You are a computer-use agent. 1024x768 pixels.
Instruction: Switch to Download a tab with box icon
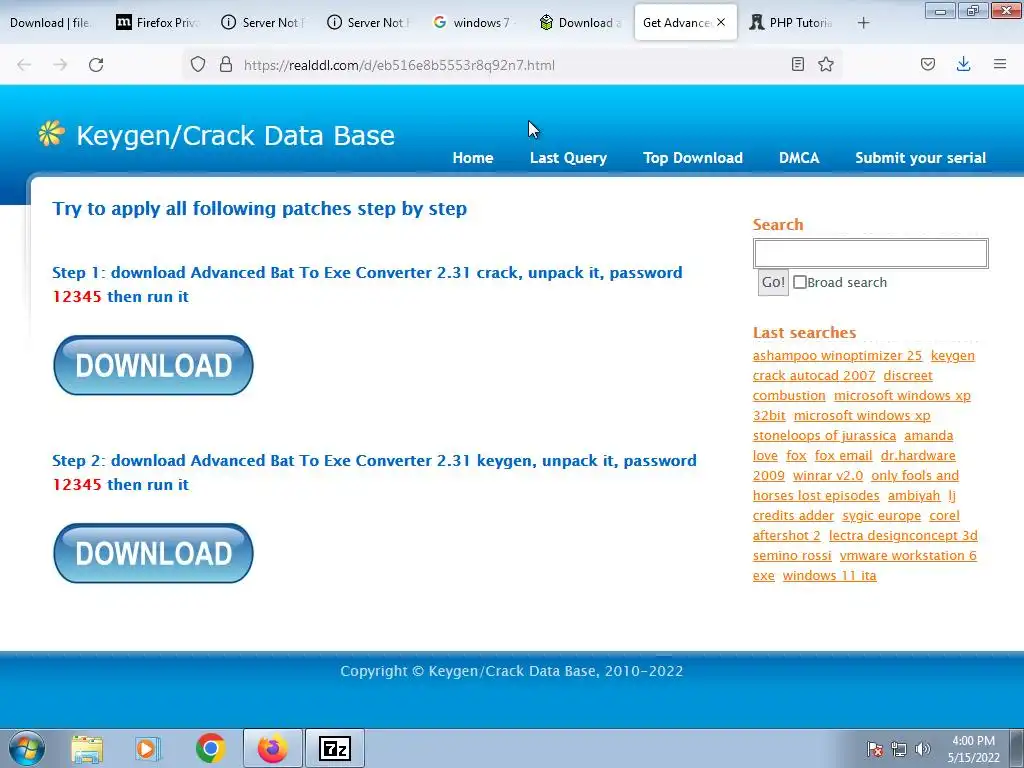(581, 22)
